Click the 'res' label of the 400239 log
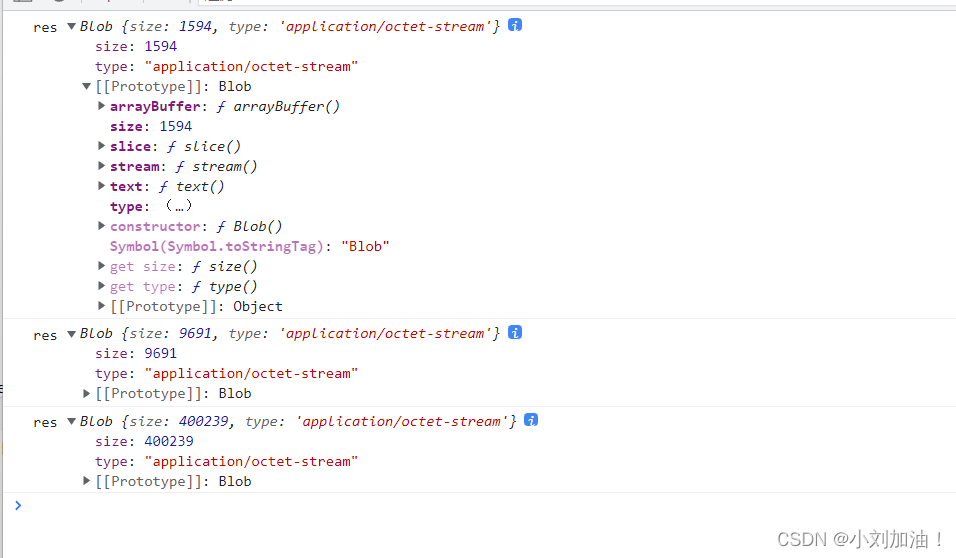The height and width of the screenshot is (558, 956). coord(45,422)
